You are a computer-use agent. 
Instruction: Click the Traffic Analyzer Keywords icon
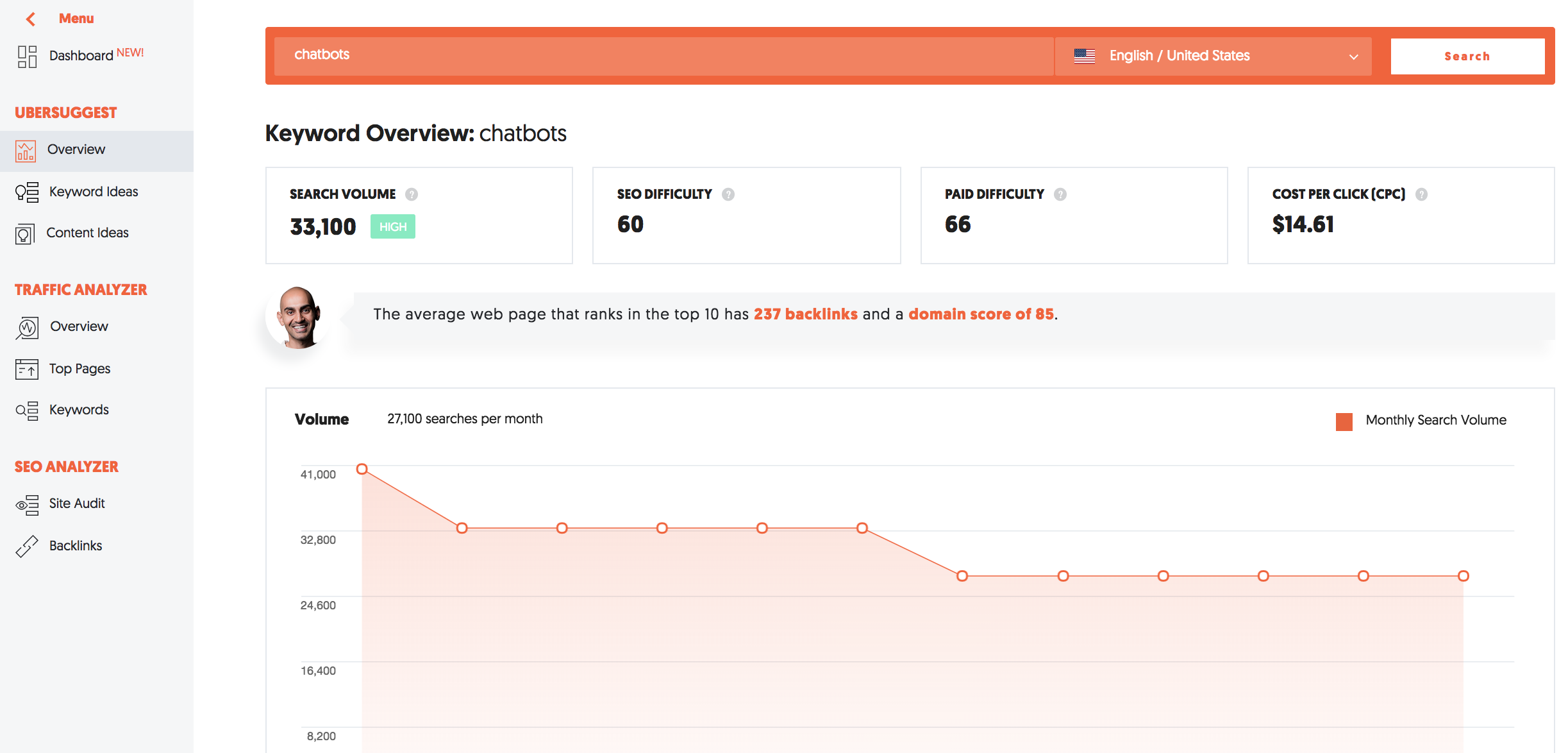pyautogui.click(x=27, y=410)
